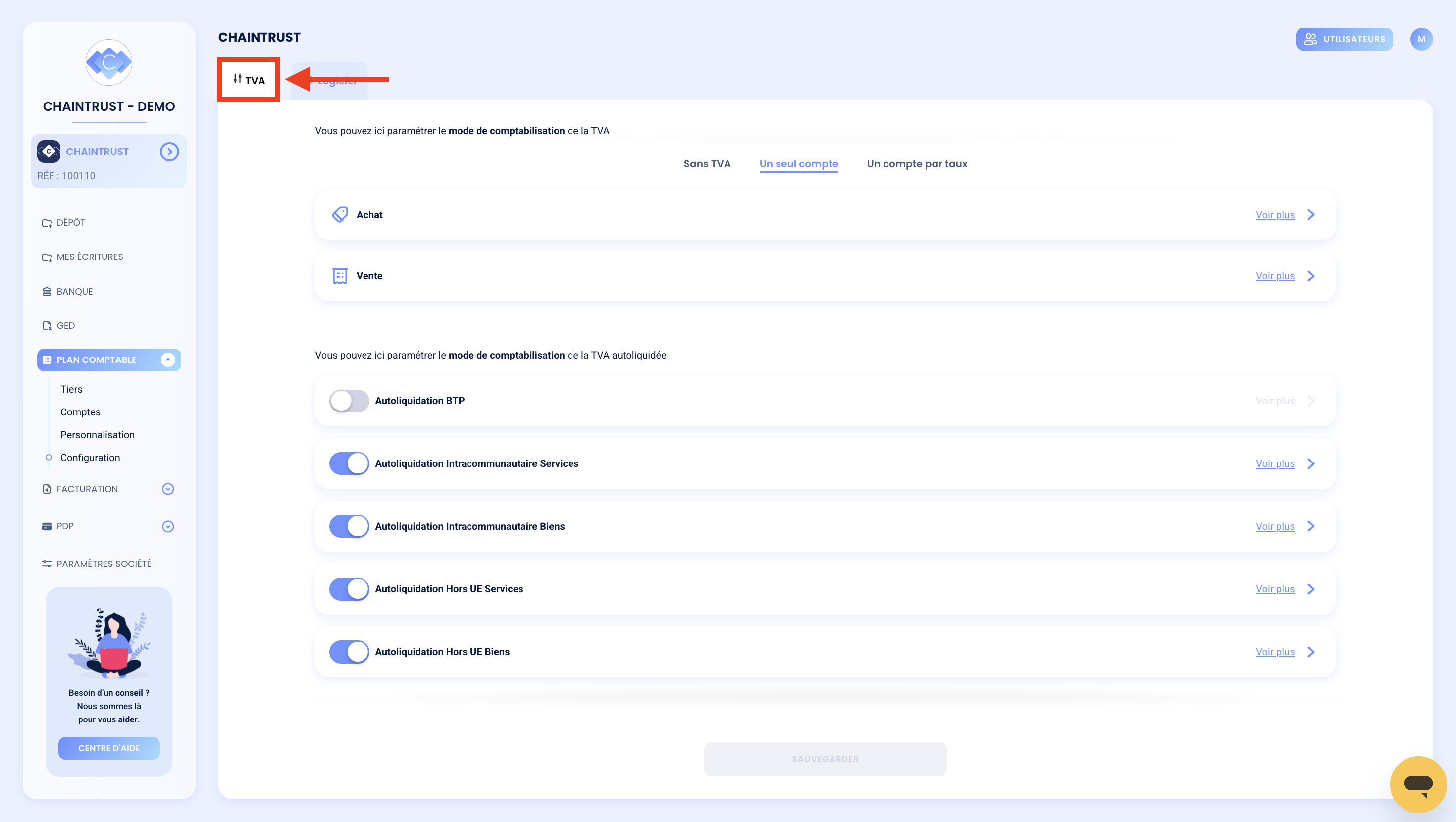Click the Centre d'aide button
The width and height of the screenshot is (1456, 822).
tap(108, 749)
